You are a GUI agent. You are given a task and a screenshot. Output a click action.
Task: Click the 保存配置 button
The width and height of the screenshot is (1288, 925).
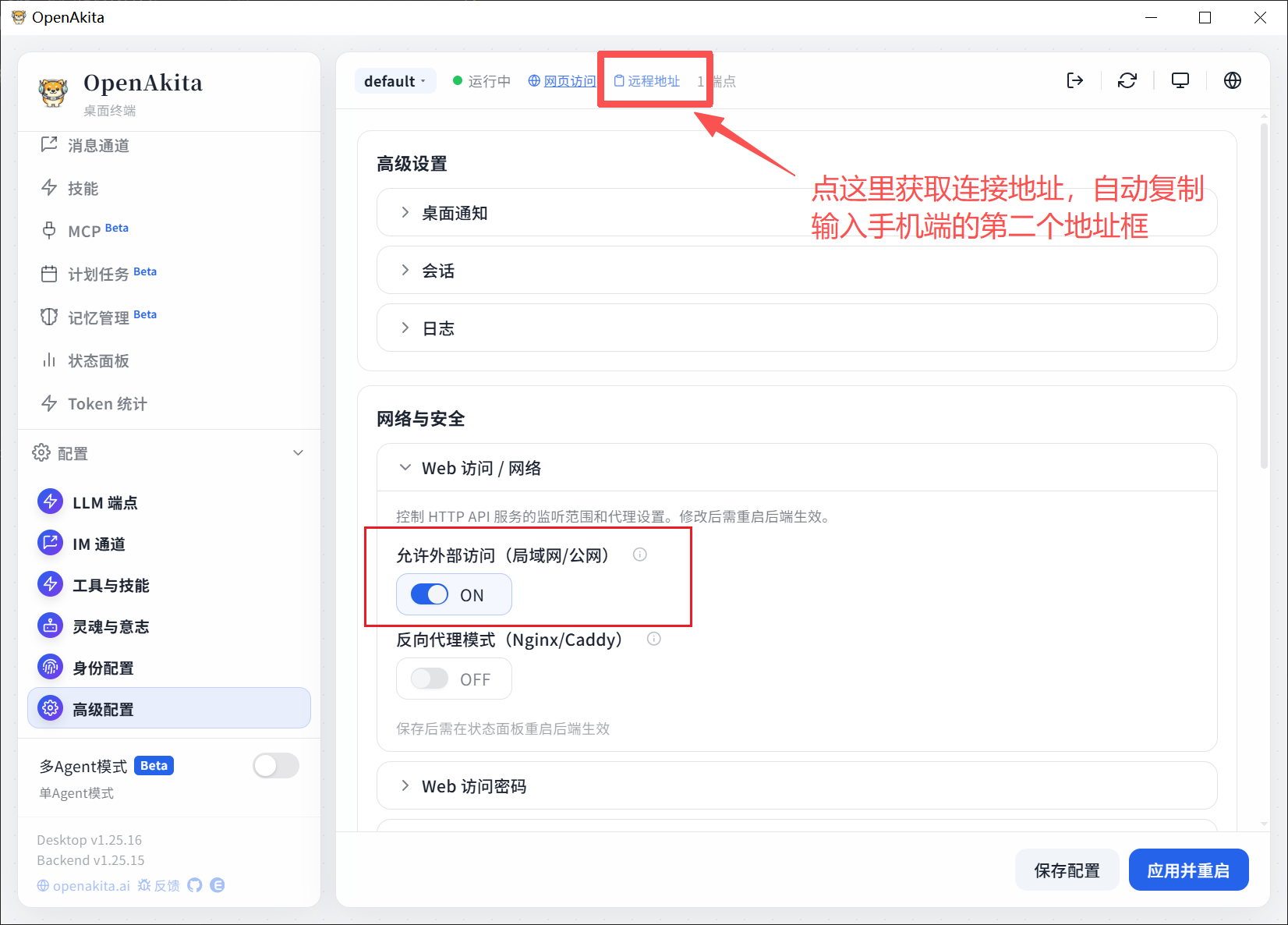tap(1067, 870)
